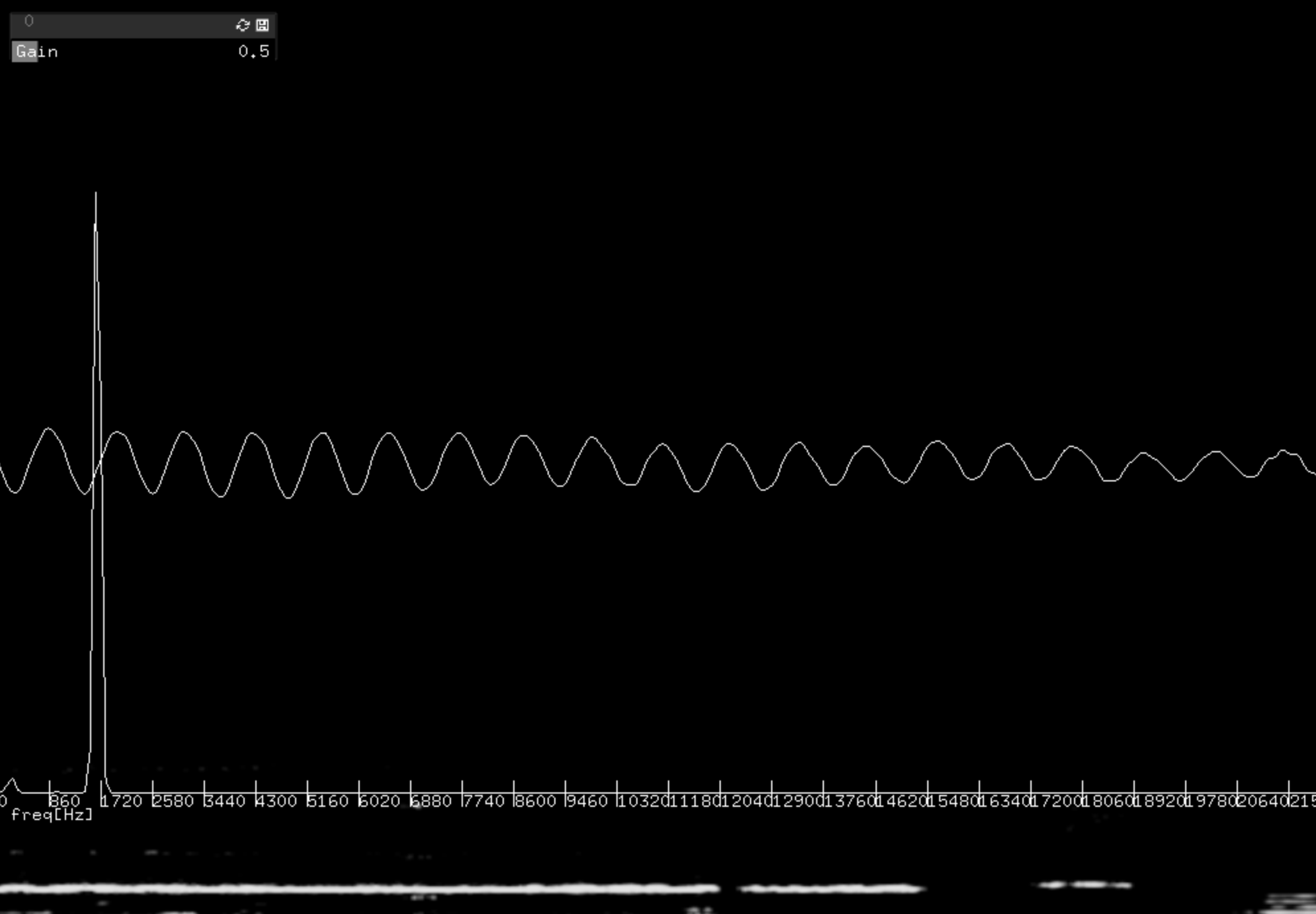Click the reload preset icon in panel header
This screenshot has height=914, width=1316.
coord(242,25)
